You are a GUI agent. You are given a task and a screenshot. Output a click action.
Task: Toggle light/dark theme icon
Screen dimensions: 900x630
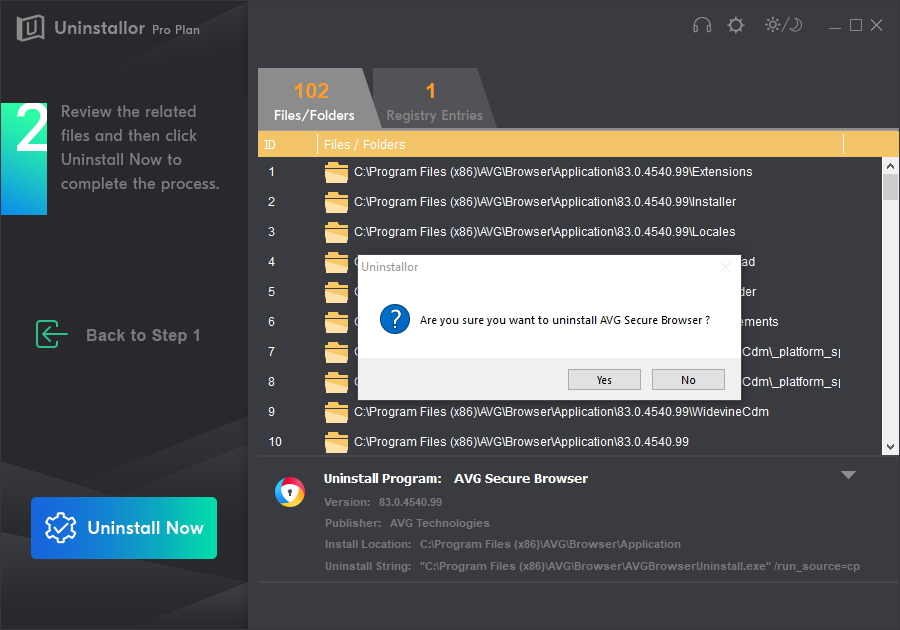click(783, 25)
